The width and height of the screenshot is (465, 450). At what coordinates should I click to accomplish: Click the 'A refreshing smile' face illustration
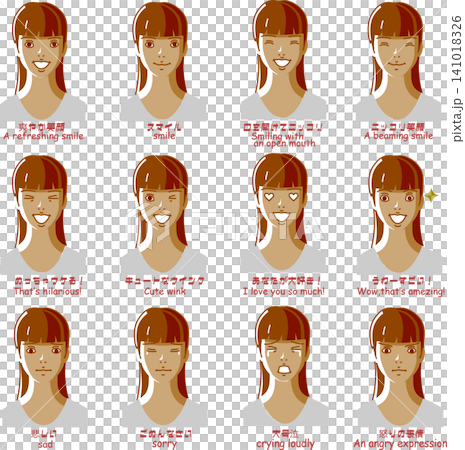43,62
